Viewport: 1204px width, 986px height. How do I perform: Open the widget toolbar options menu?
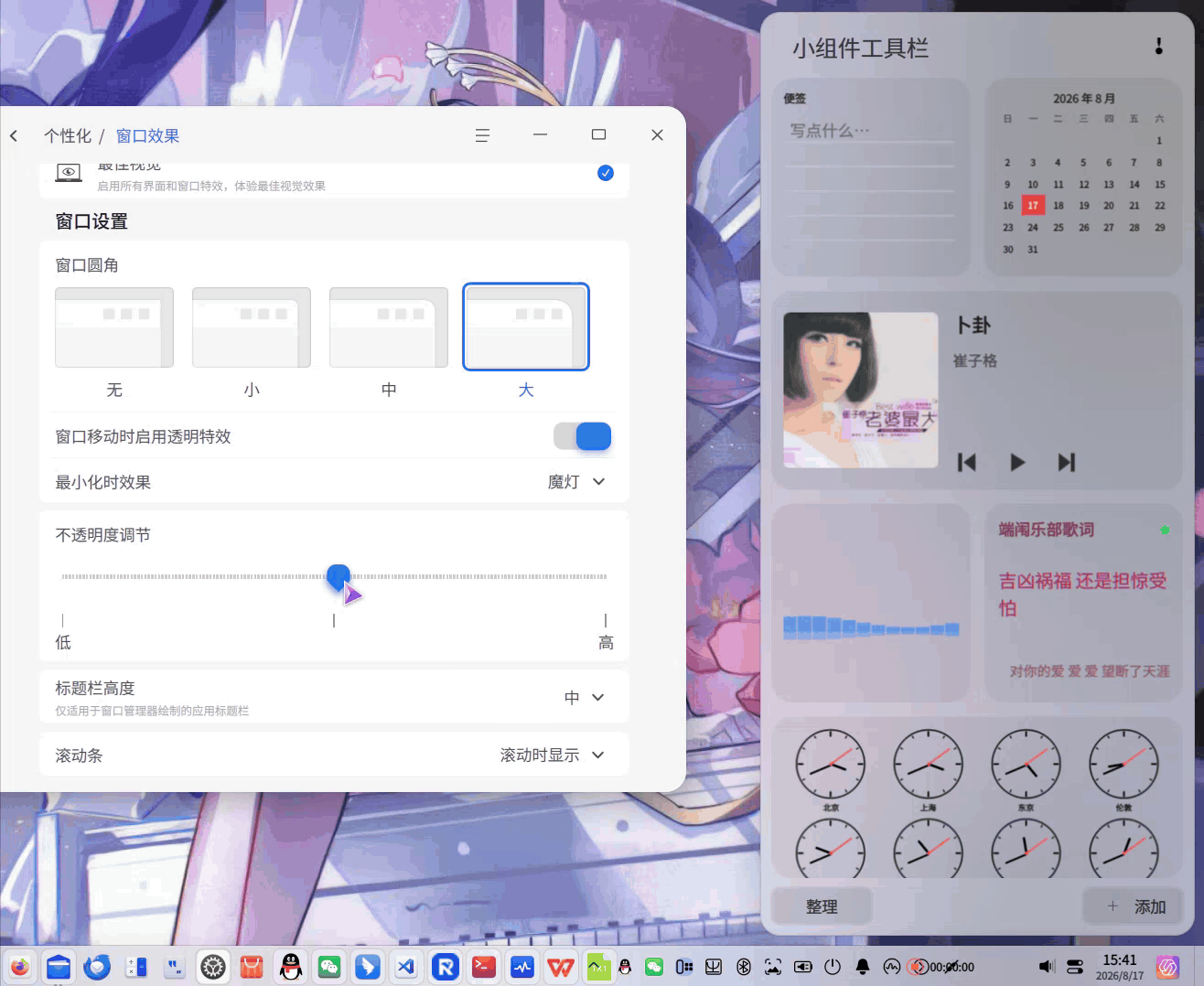[x=1158, y=47]
